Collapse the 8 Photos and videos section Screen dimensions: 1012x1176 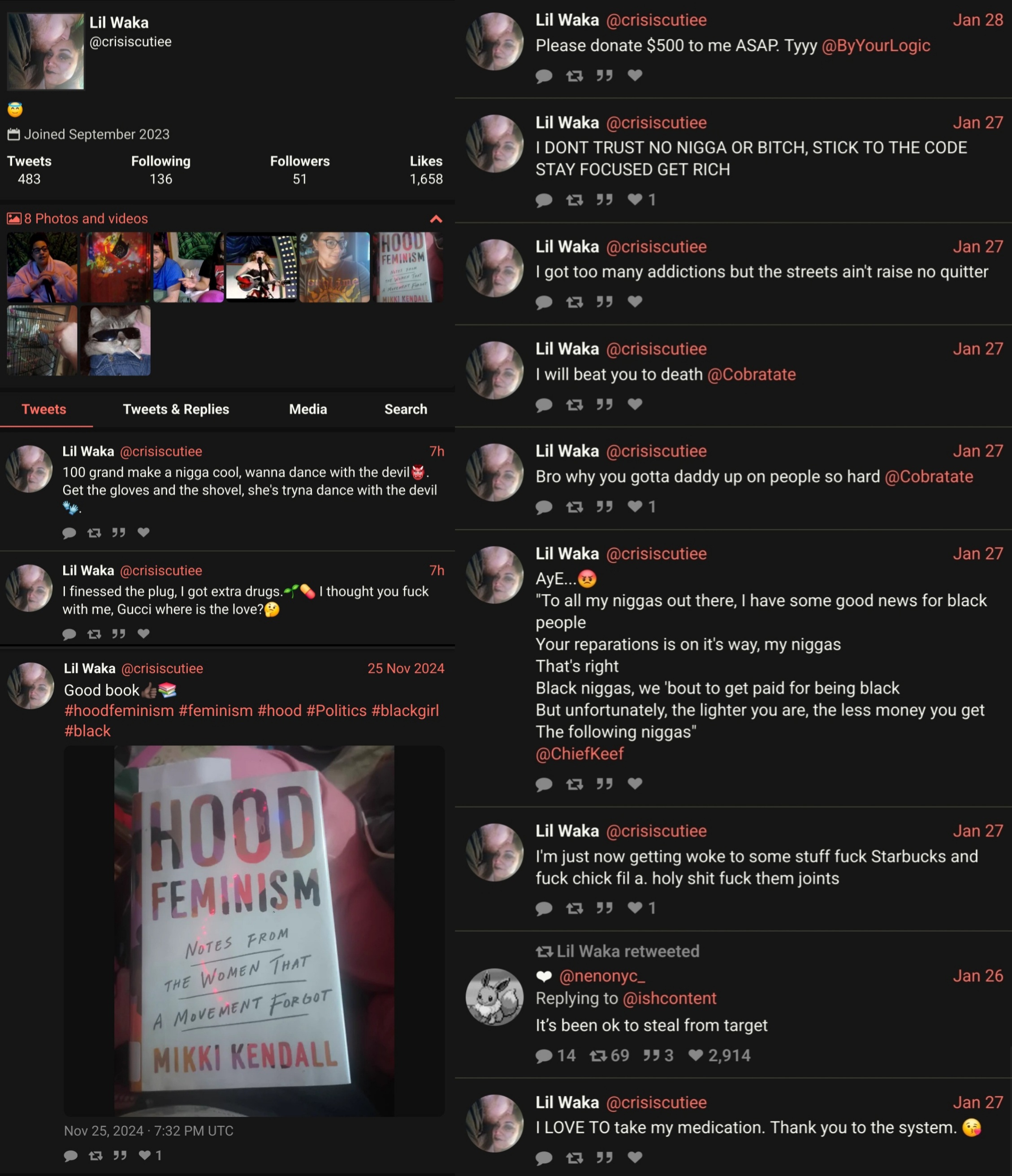pyautogui.click(x=436, y=219)
